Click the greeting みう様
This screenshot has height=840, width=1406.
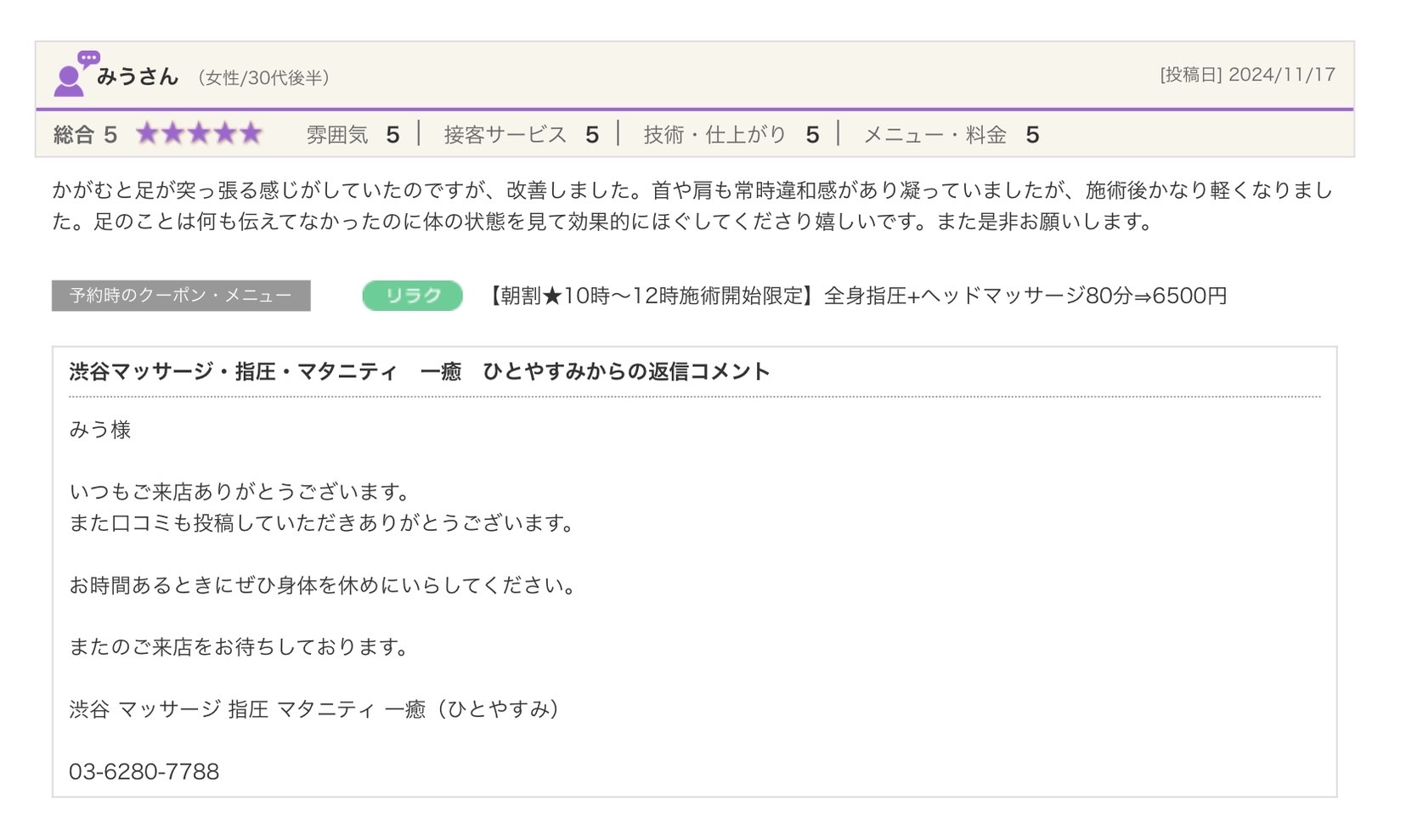(100, 430)
